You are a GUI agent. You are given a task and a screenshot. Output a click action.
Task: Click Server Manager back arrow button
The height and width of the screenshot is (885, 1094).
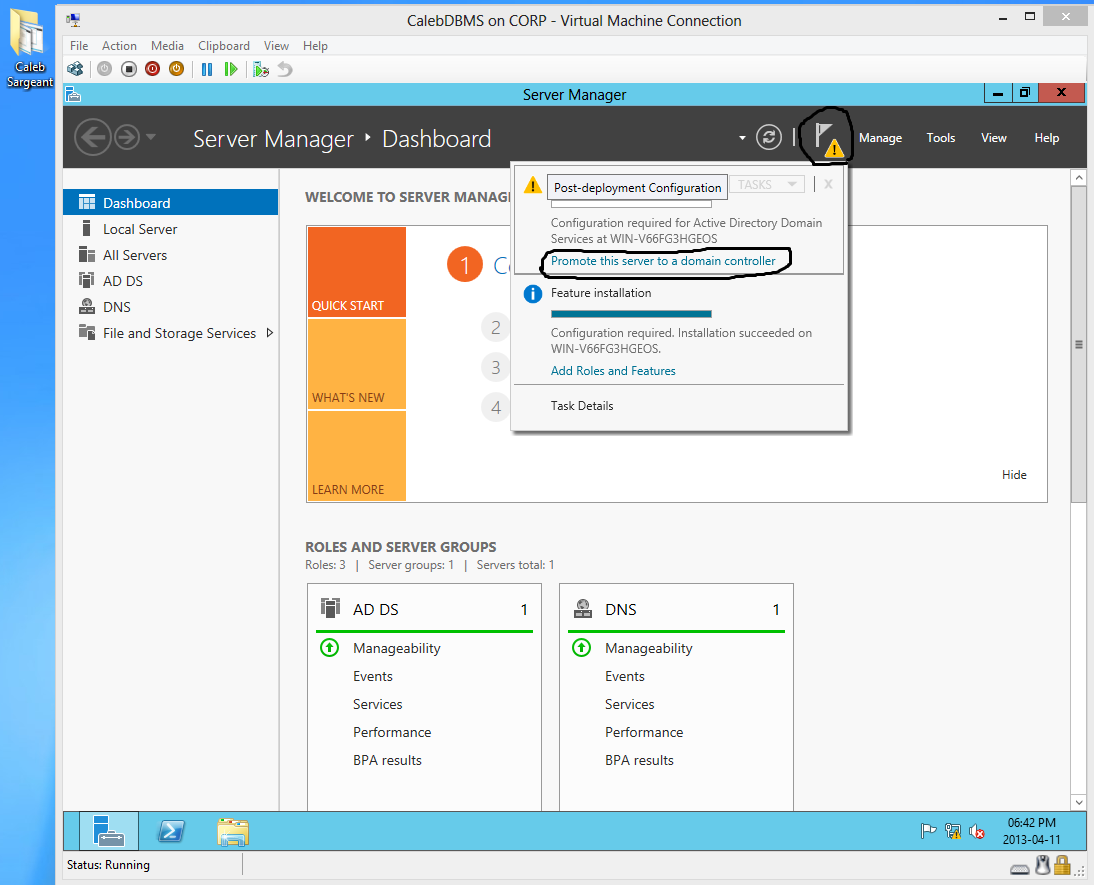[93, 137]
